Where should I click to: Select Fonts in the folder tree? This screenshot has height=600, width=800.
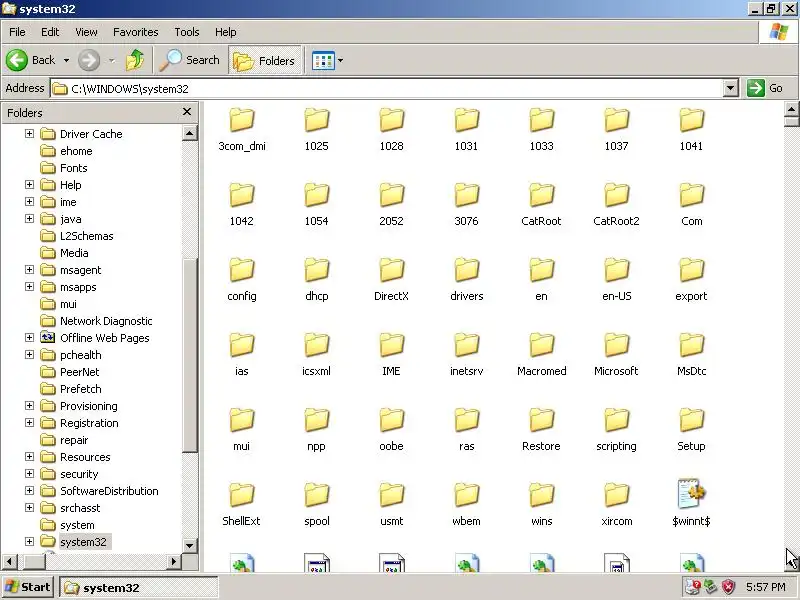click(x=73, y=168)
